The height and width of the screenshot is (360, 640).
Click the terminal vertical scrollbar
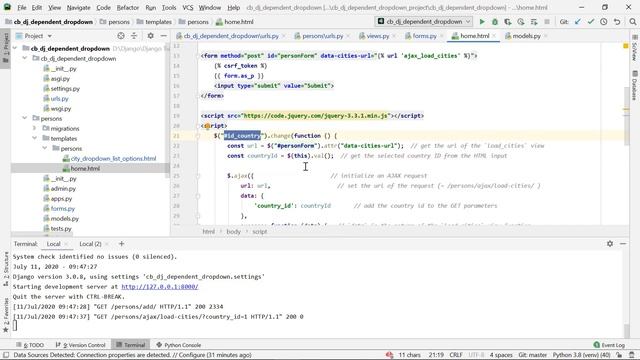pos(627,331)
